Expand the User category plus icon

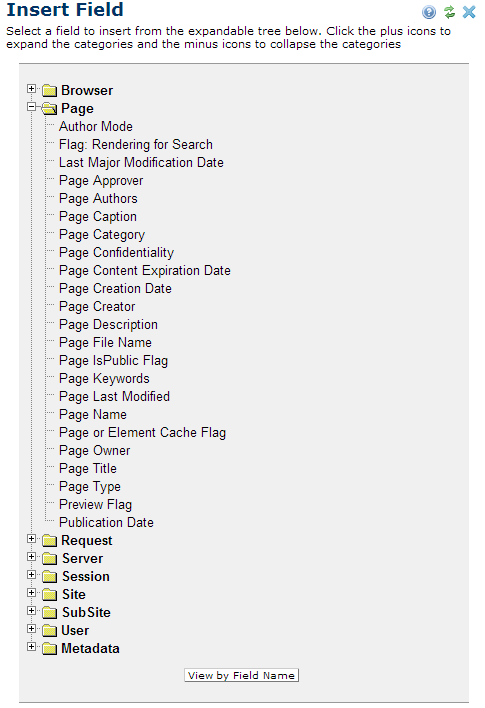click(31, 629)
